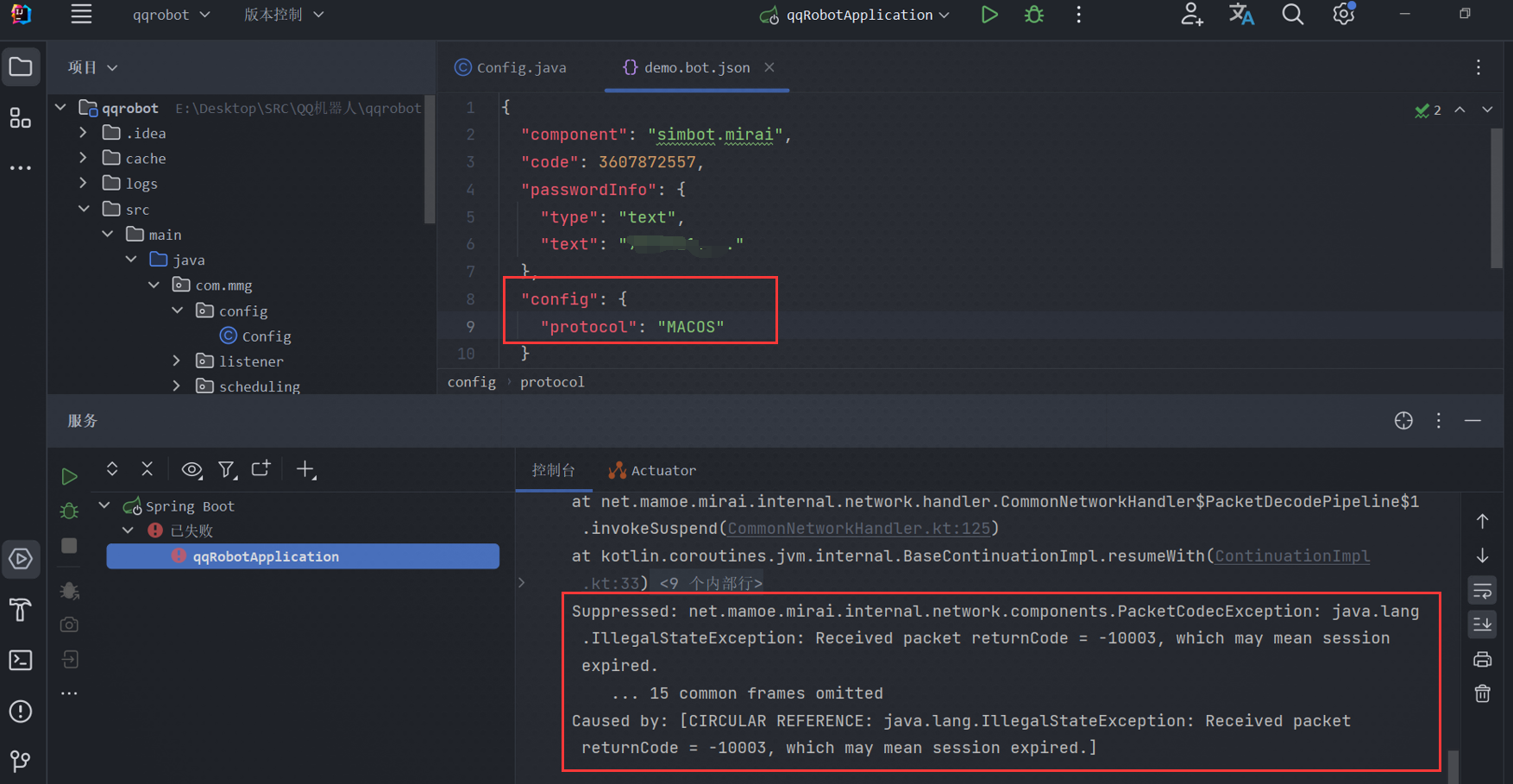This screenshot has height=784, width=1513.
Task: Expand the scheduling package
Action: tap(176, 386)
